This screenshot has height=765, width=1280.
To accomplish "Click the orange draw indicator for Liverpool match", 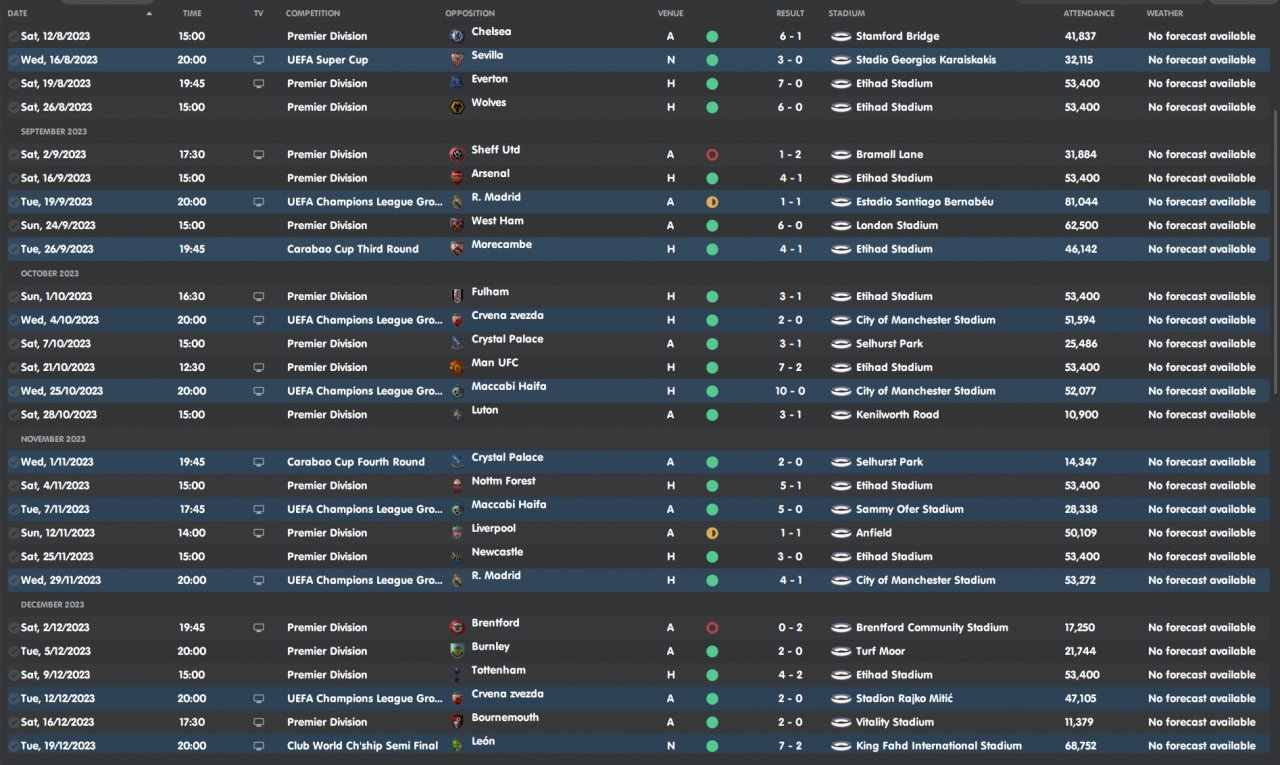I will click(x=712, y=533).
